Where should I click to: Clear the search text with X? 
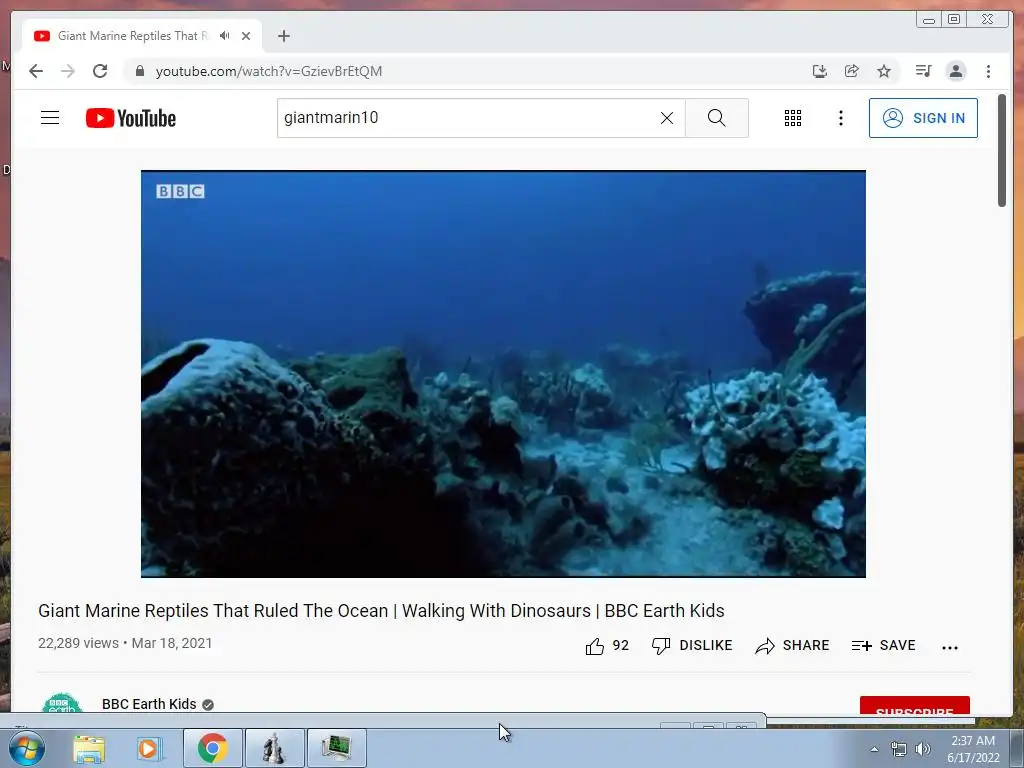[x=667, y=118]
